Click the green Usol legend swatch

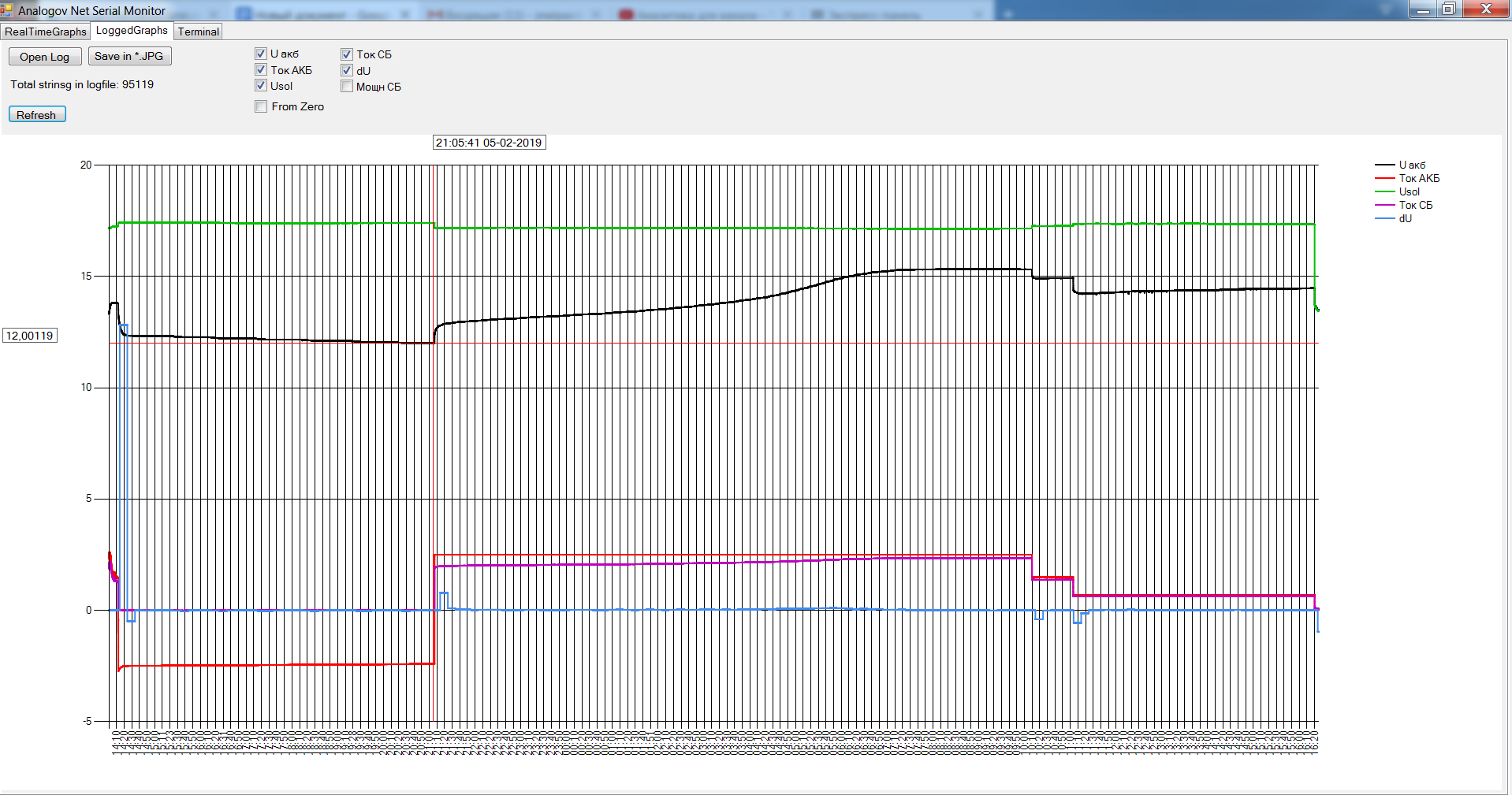tap(1384, 191)
